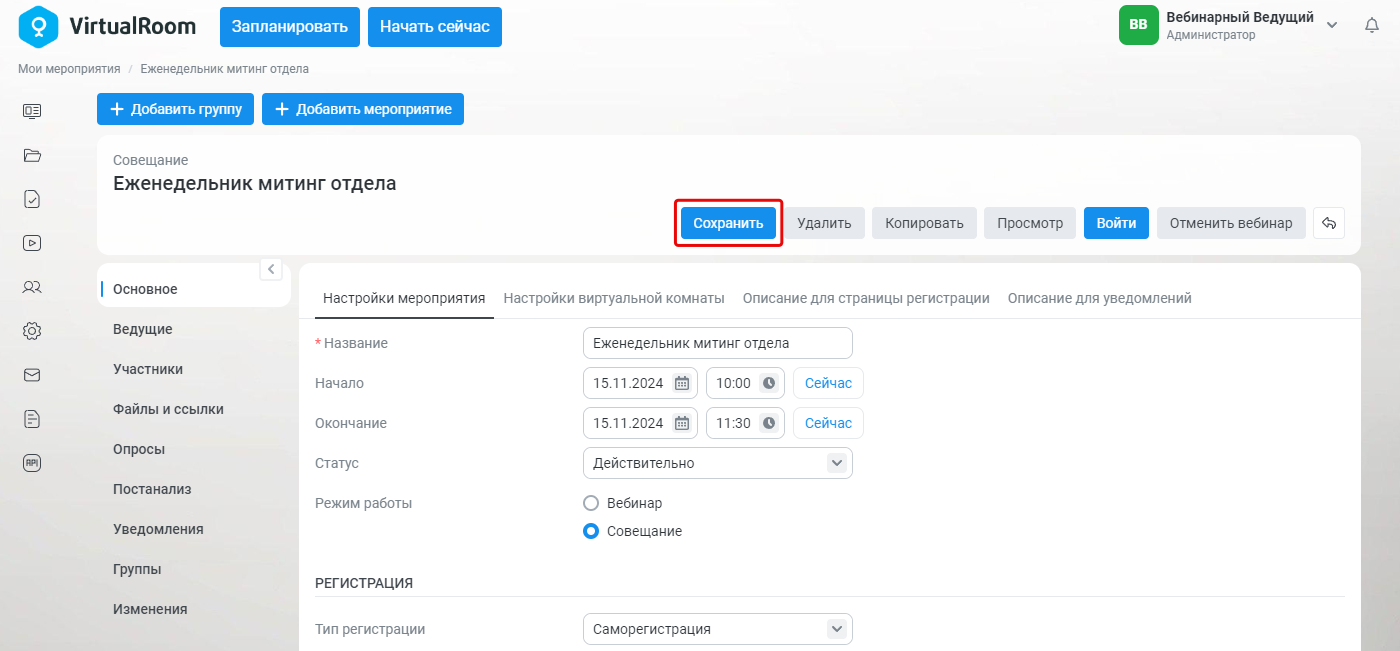
Task: Go to Ведущие section
Action: tap(143, 329)
